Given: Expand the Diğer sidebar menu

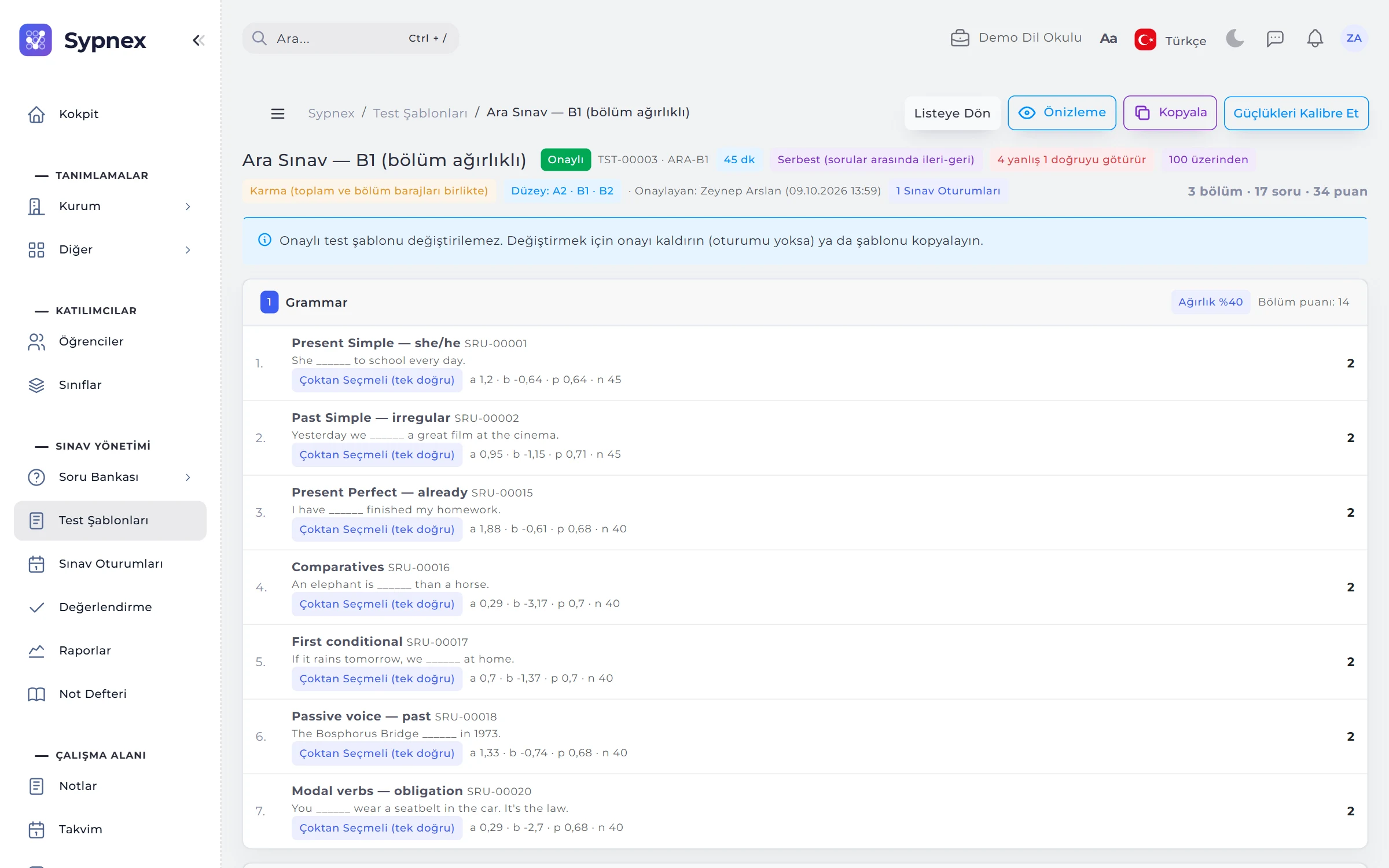Looking at the screenshot, I should pyautogui.click(x=110, y=249).
